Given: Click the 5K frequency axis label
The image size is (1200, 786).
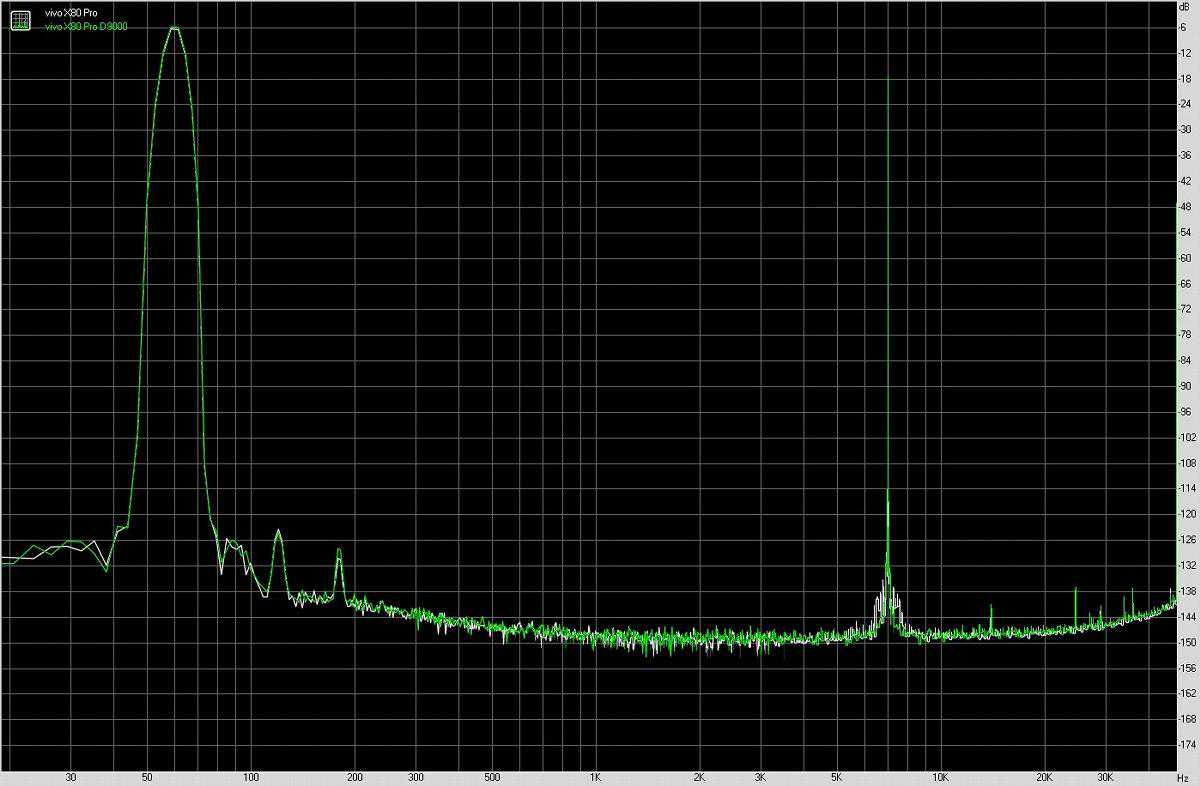Looking at the screenshot, I should point(835,776).
